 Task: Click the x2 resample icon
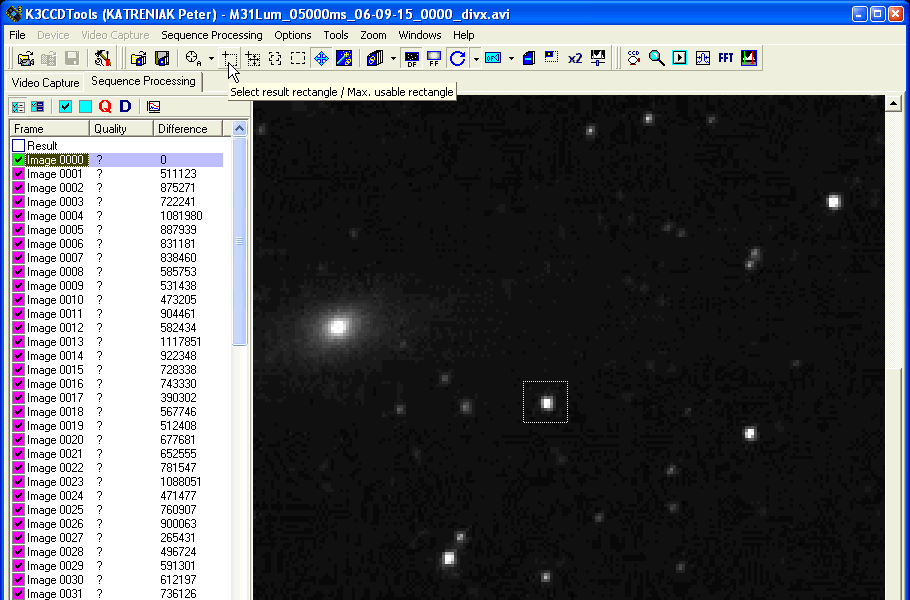coord(575,58)
